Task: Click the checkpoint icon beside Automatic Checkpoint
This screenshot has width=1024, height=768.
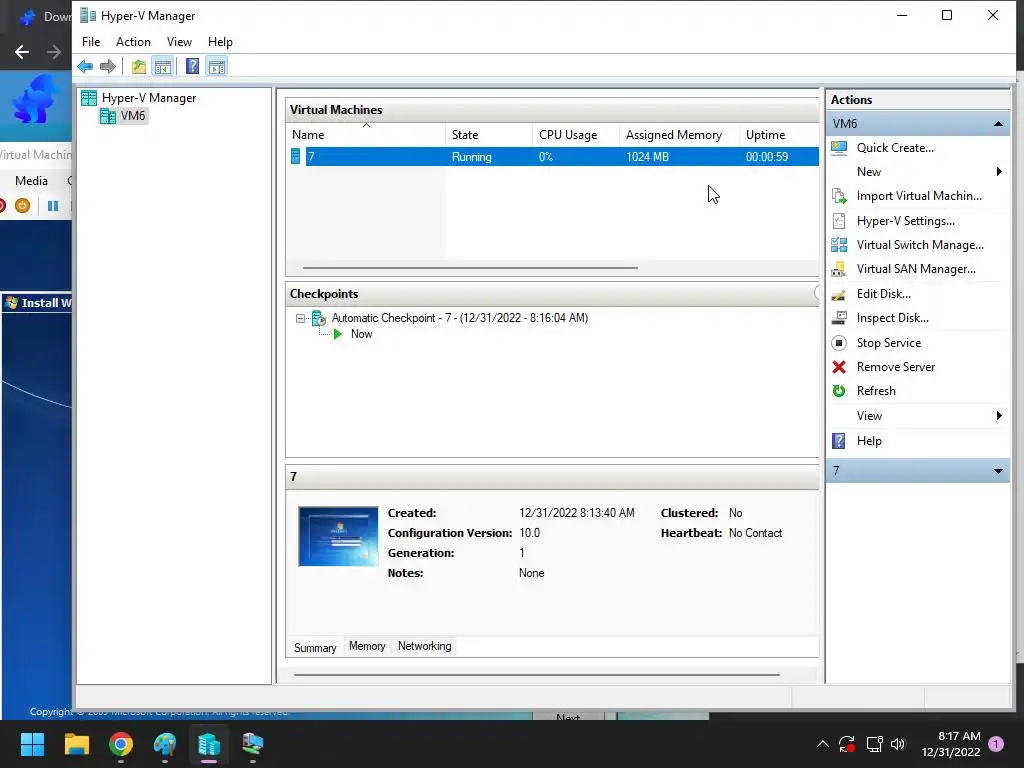Action: click(x=319, y=318)
